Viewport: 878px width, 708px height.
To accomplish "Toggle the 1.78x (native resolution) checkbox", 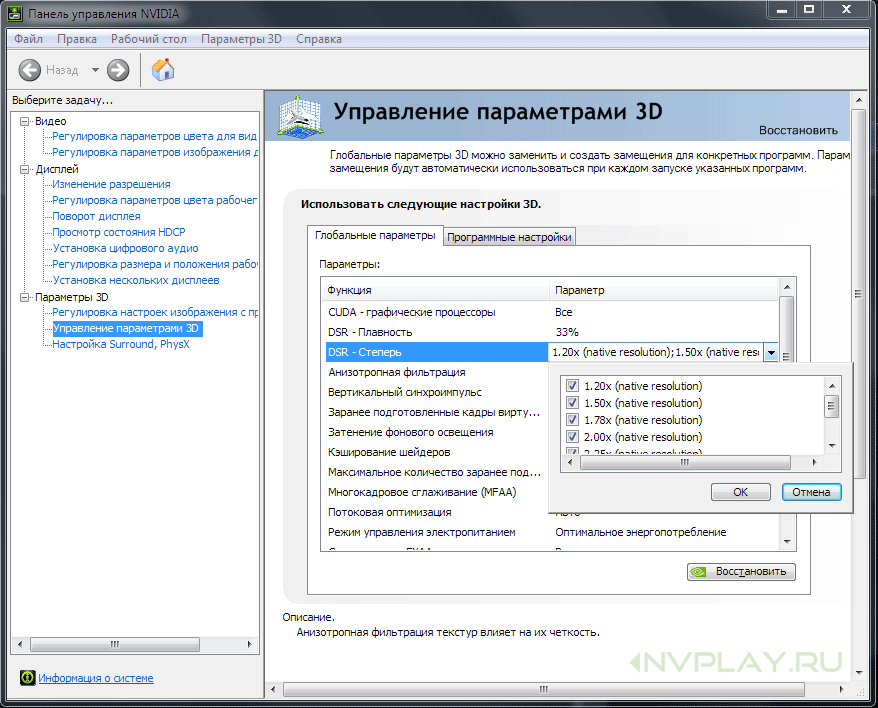I will pyautogui.click(x=572, y=420).
